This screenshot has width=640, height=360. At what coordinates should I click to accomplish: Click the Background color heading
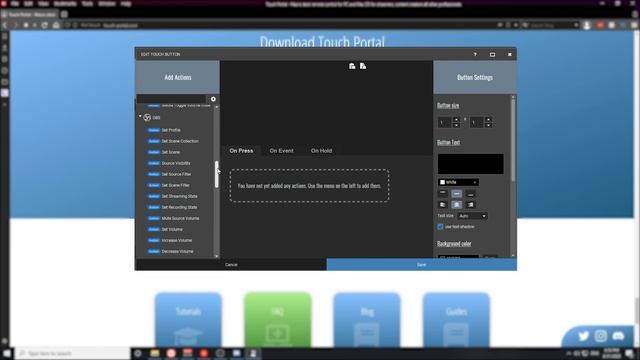click(x=454, y=244)
